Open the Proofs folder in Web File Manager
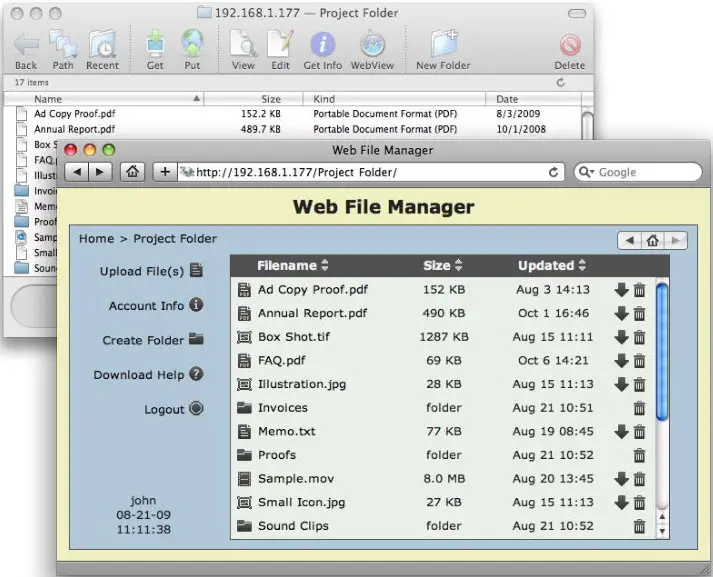The width and height of the screenshot is (713, 577). 277,455
